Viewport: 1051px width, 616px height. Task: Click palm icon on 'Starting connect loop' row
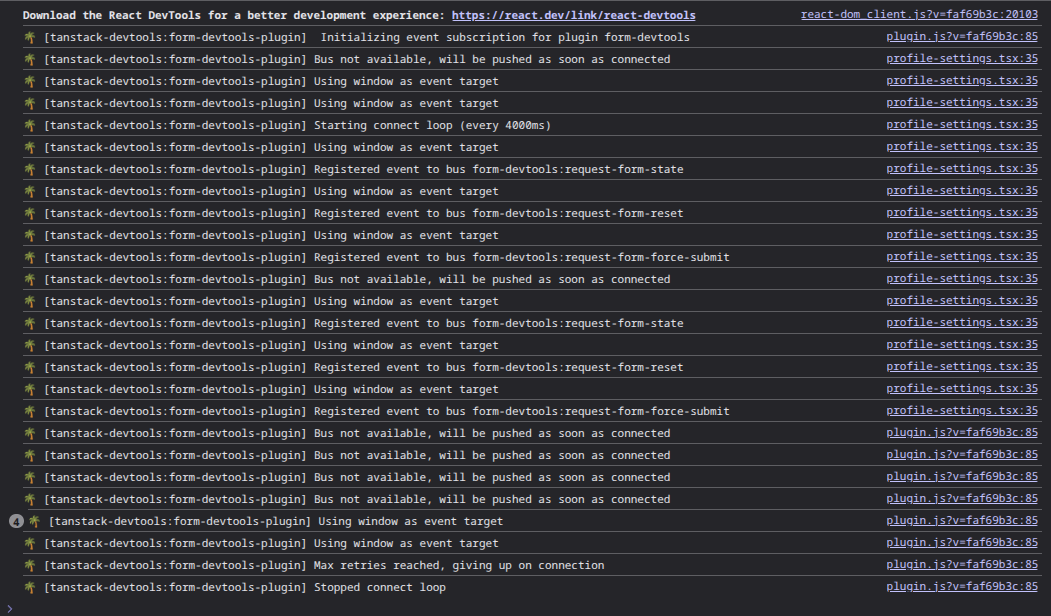pyautogui.click(x=29, y=125)
